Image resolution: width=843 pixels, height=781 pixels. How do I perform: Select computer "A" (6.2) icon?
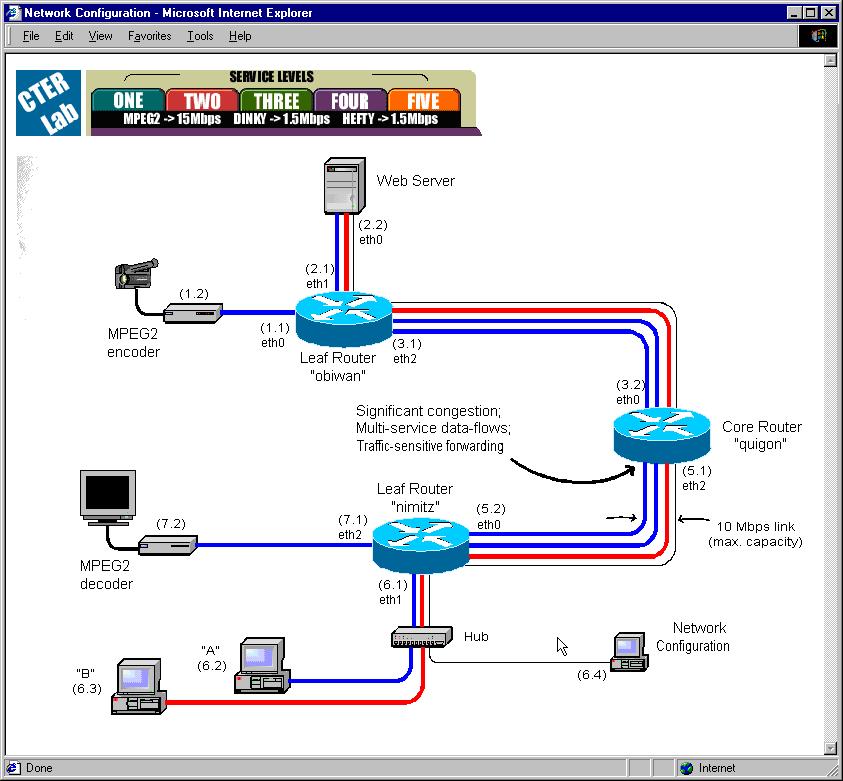pos(260,667)
